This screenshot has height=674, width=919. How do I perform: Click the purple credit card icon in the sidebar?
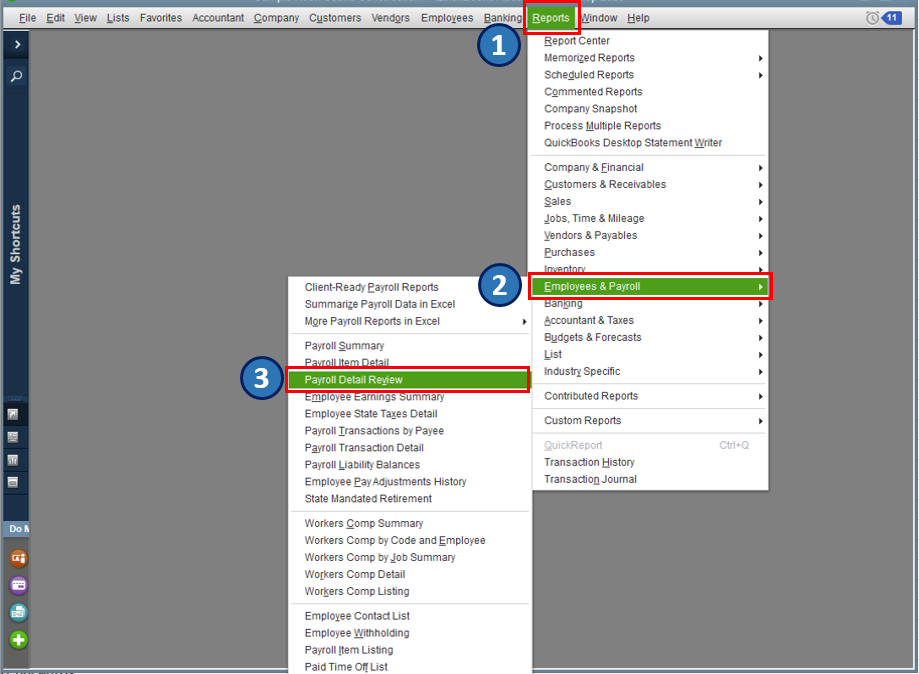point(16,585)
